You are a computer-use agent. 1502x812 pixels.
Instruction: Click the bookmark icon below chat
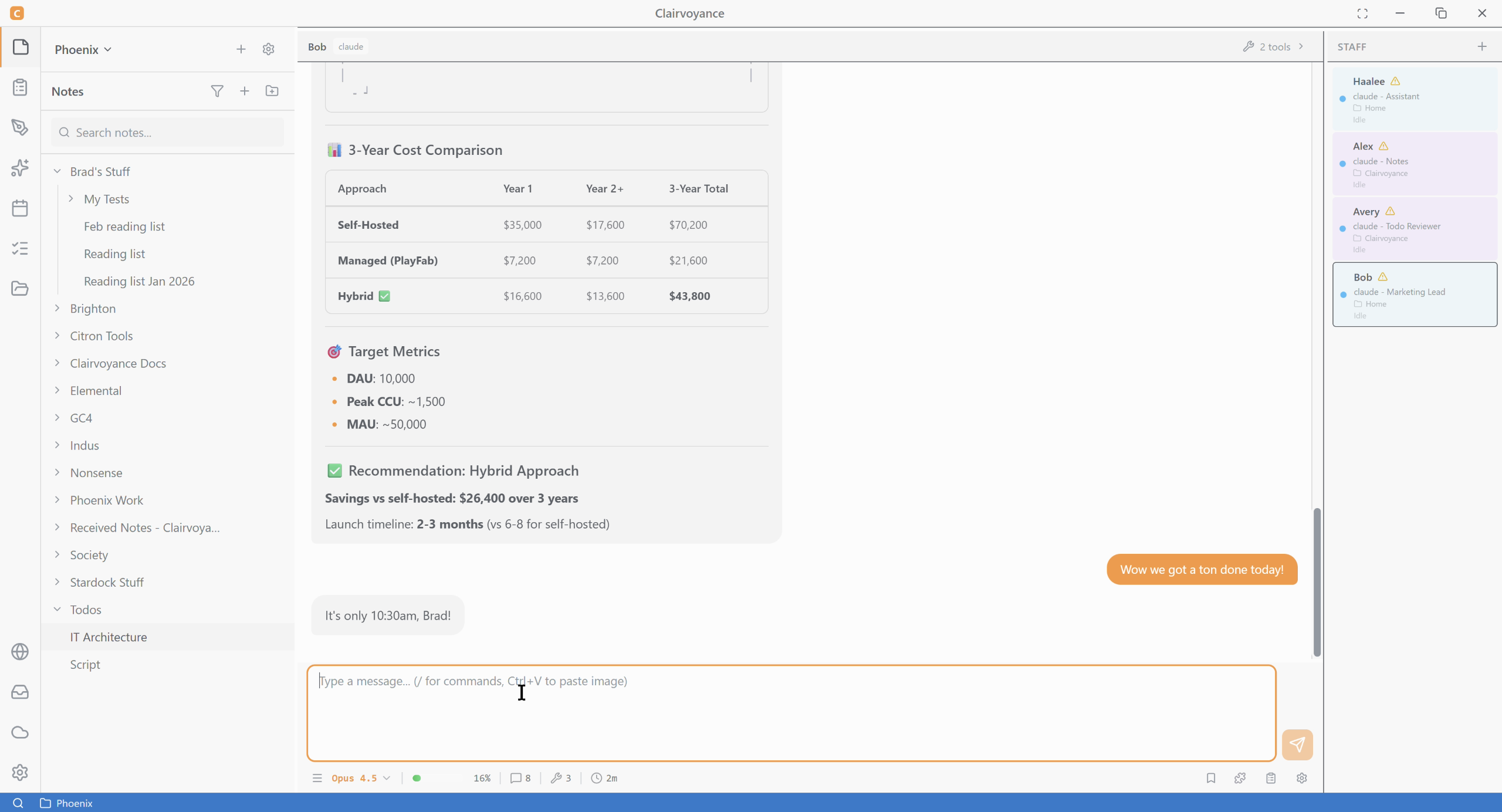coord(1210,778)
